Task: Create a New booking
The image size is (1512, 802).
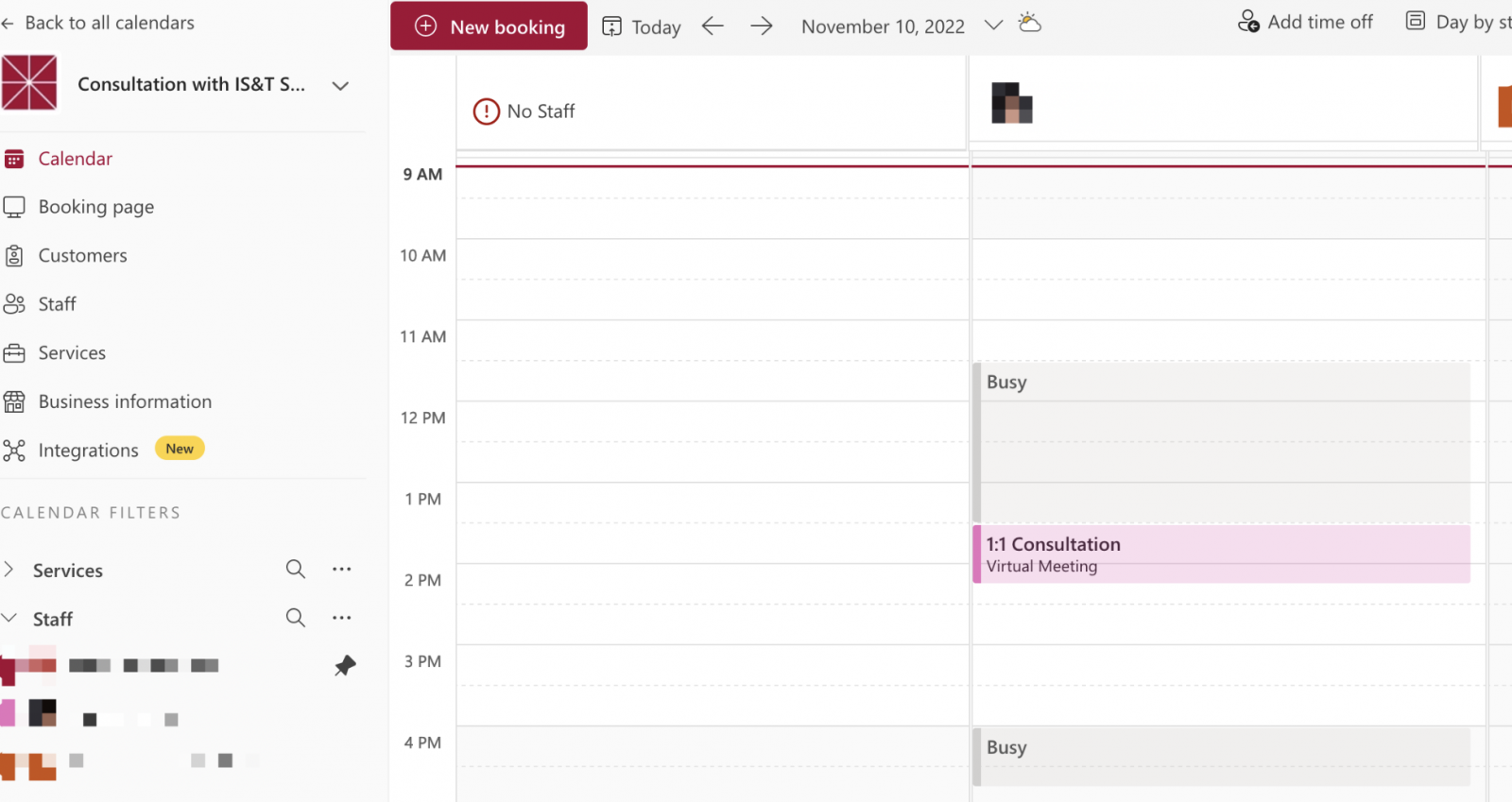Action: tap(489, 26)
